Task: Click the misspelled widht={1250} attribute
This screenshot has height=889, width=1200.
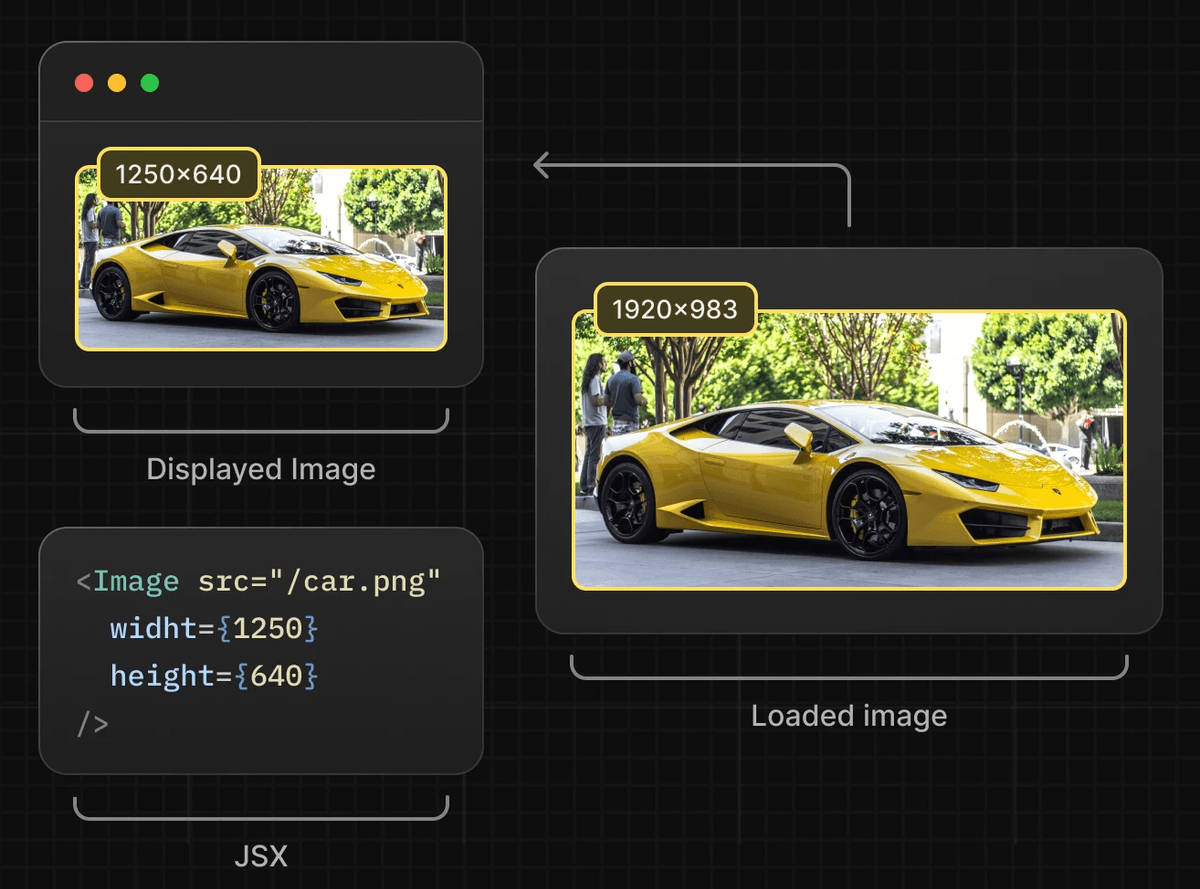Action: point(214,629)
